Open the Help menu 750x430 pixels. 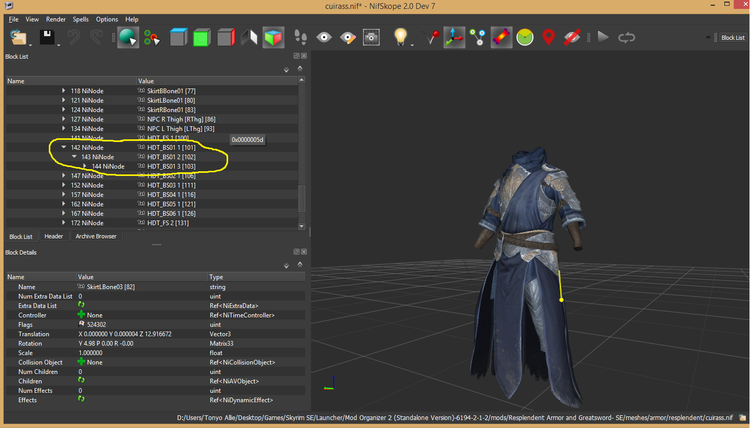[132, 19]
